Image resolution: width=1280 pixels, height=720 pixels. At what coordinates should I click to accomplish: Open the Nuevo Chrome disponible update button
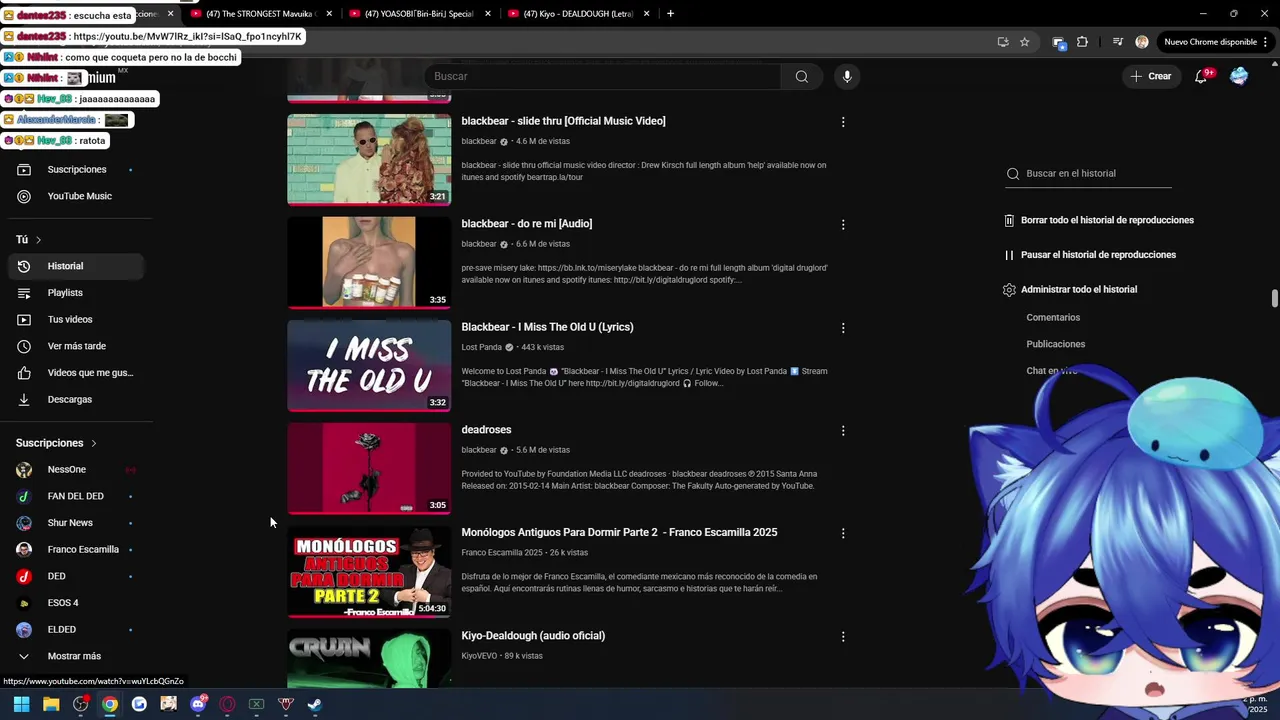(1215, 42)
